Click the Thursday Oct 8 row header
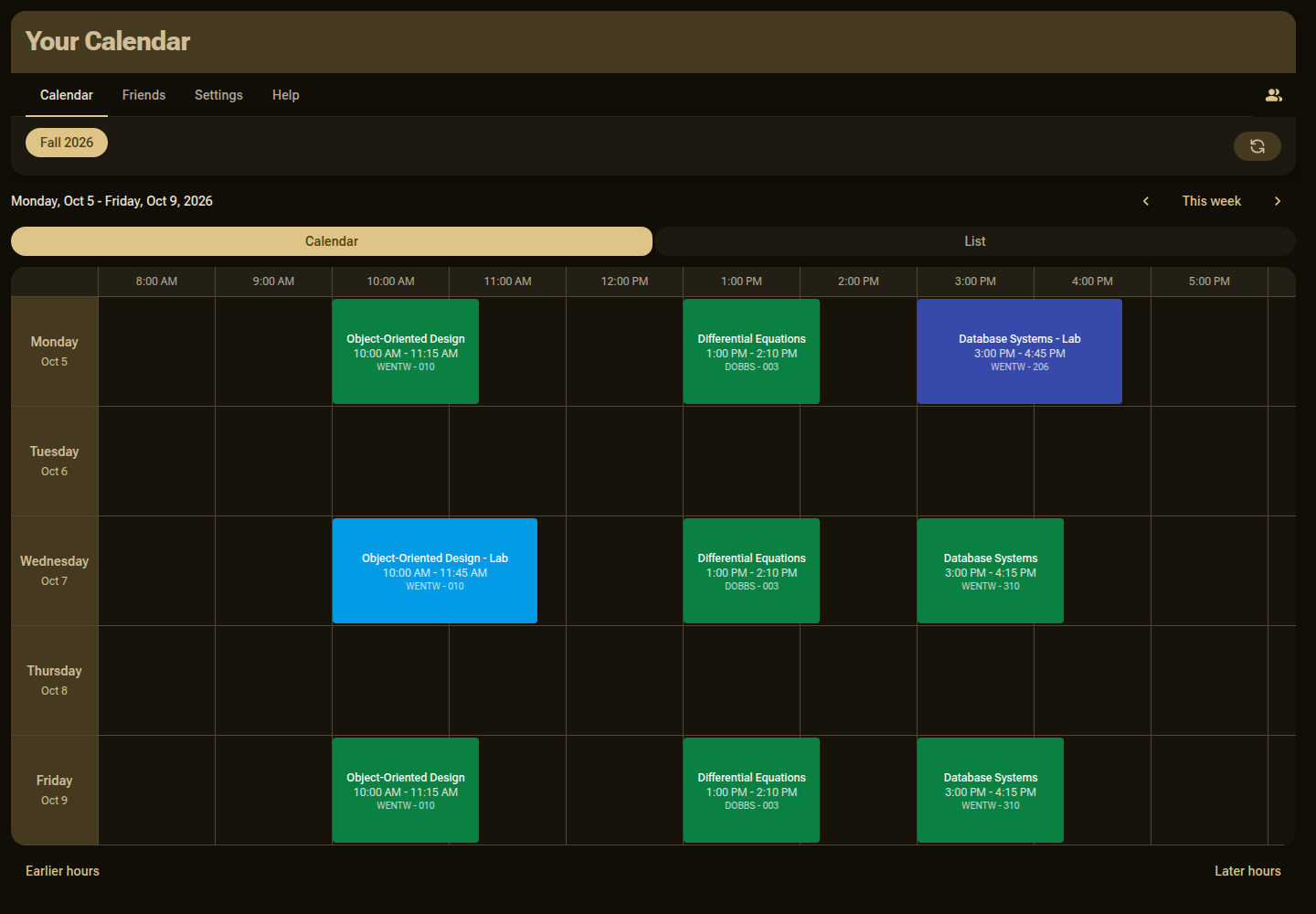Image resolution: width=1316 pixels, height=914 pixels. [55, 681]
